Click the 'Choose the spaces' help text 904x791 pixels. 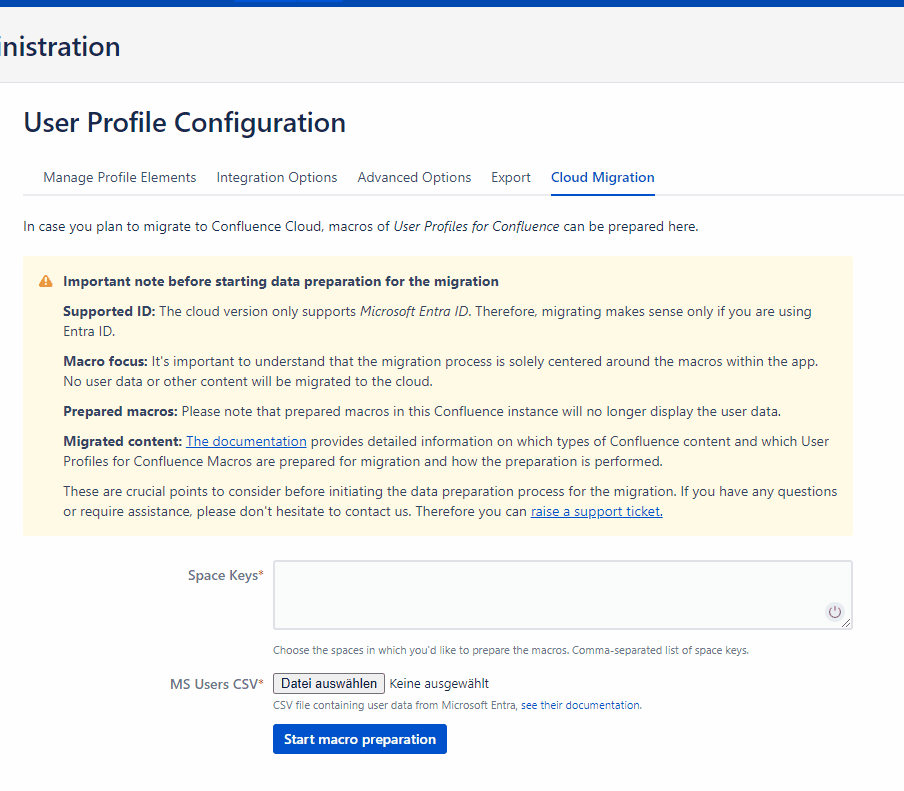[511, 650]
